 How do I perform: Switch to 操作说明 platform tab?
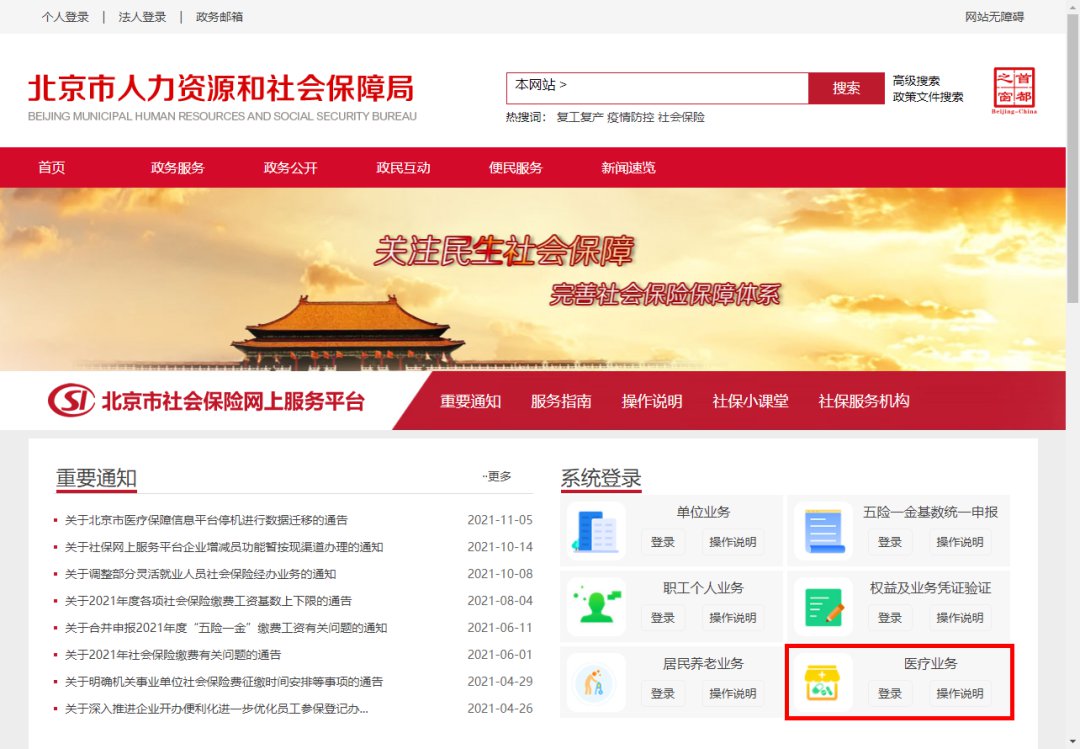click(652, 401)
